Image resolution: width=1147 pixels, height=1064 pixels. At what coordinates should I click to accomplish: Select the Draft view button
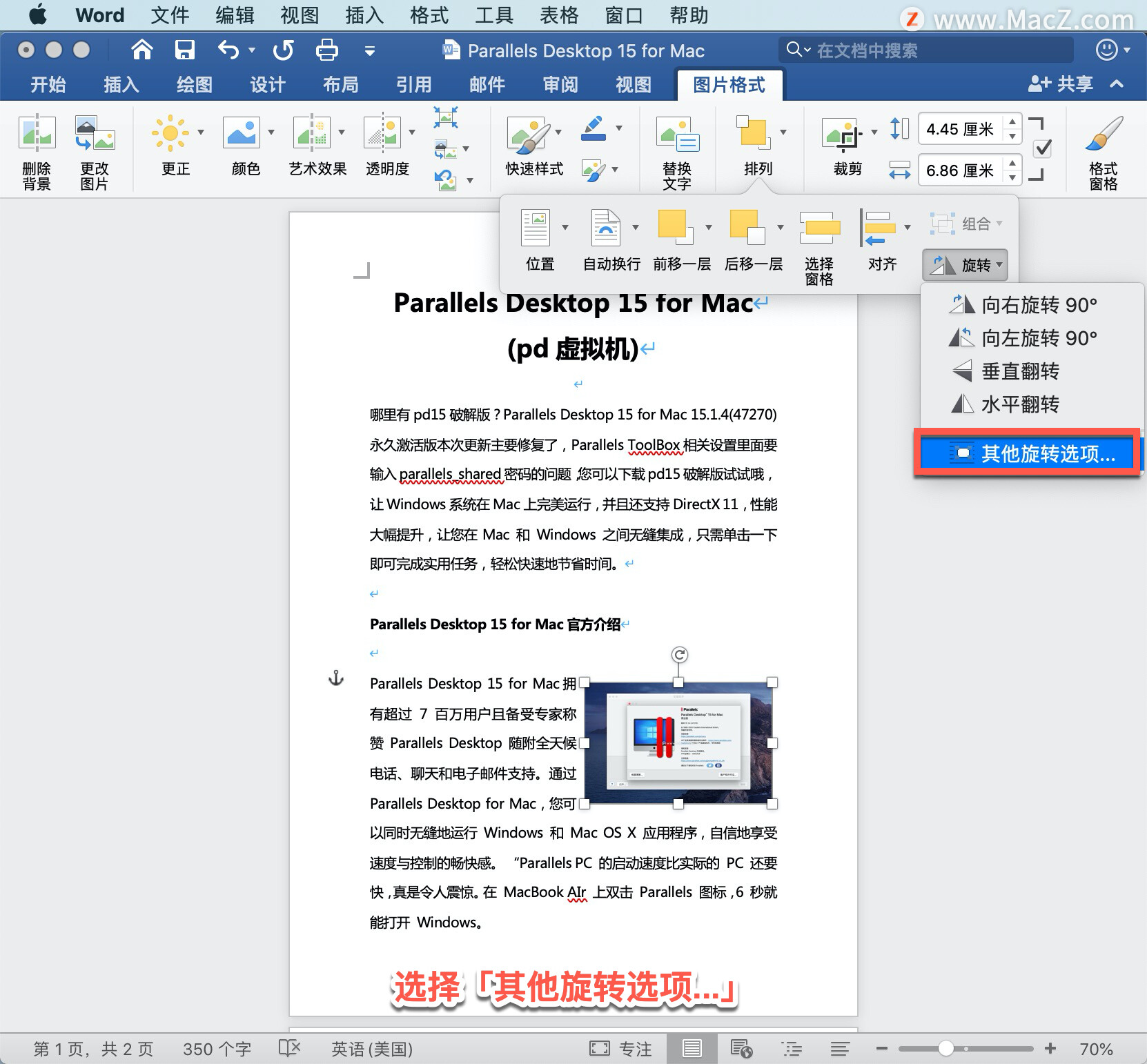click(840, 1049)
